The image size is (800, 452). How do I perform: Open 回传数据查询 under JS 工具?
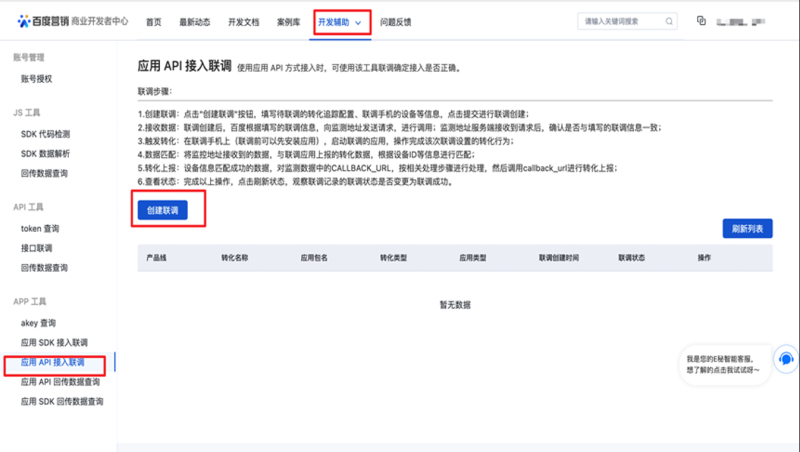click(x=44, y=173)
